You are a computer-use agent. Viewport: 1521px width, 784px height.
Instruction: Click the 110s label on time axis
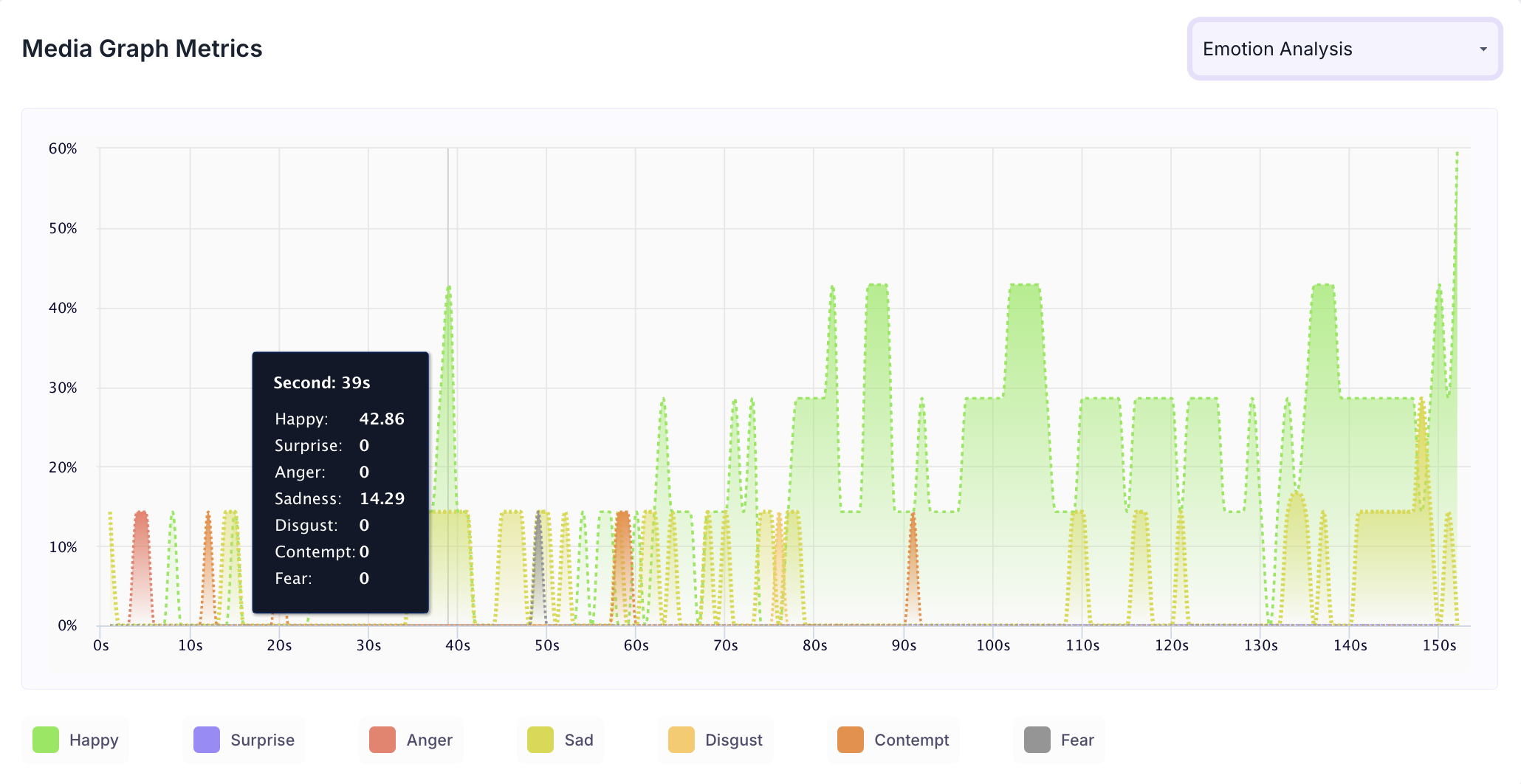(x=1082, y=645)
